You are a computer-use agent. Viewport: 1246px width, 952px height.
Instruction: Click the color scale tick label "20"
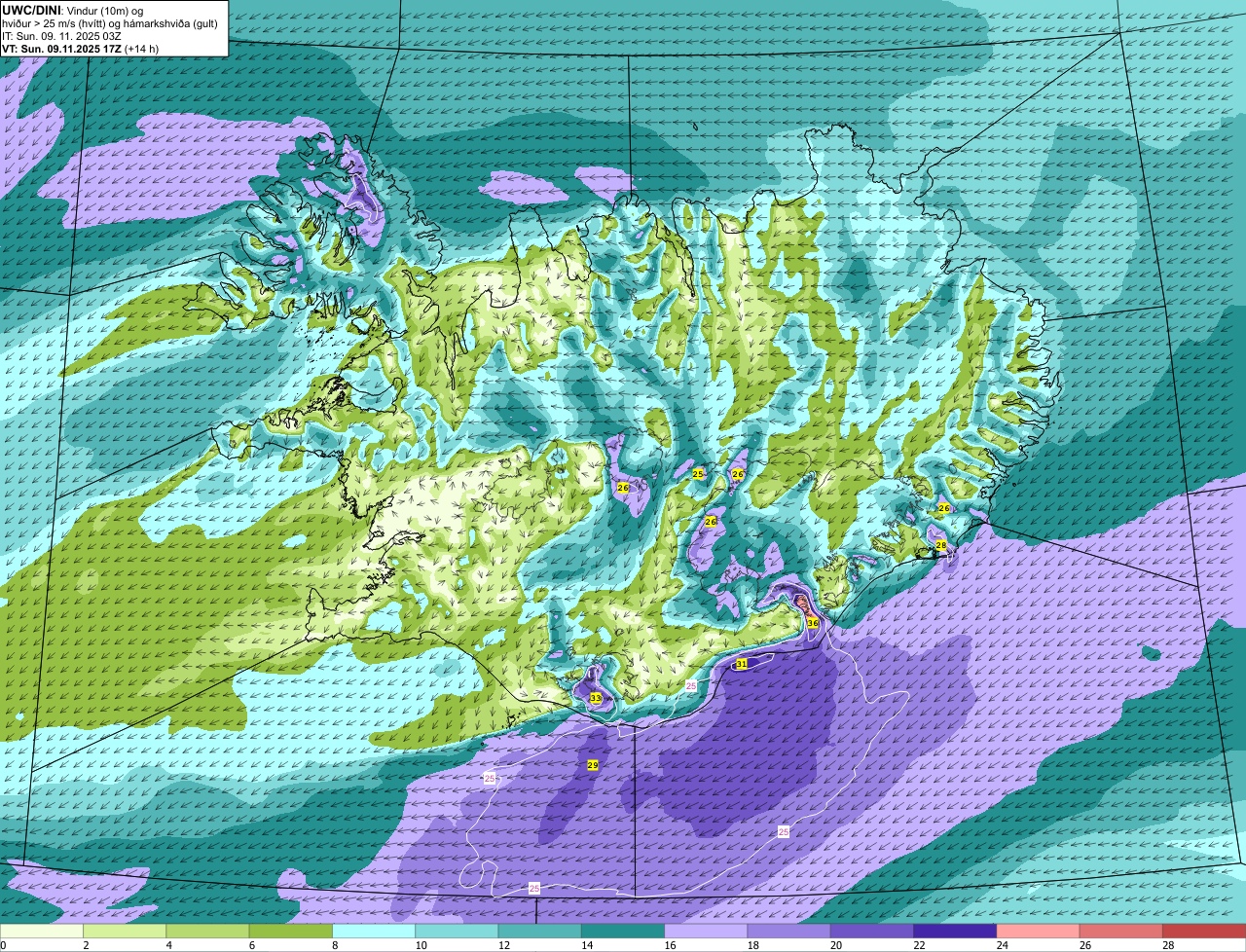click(834, 945)
